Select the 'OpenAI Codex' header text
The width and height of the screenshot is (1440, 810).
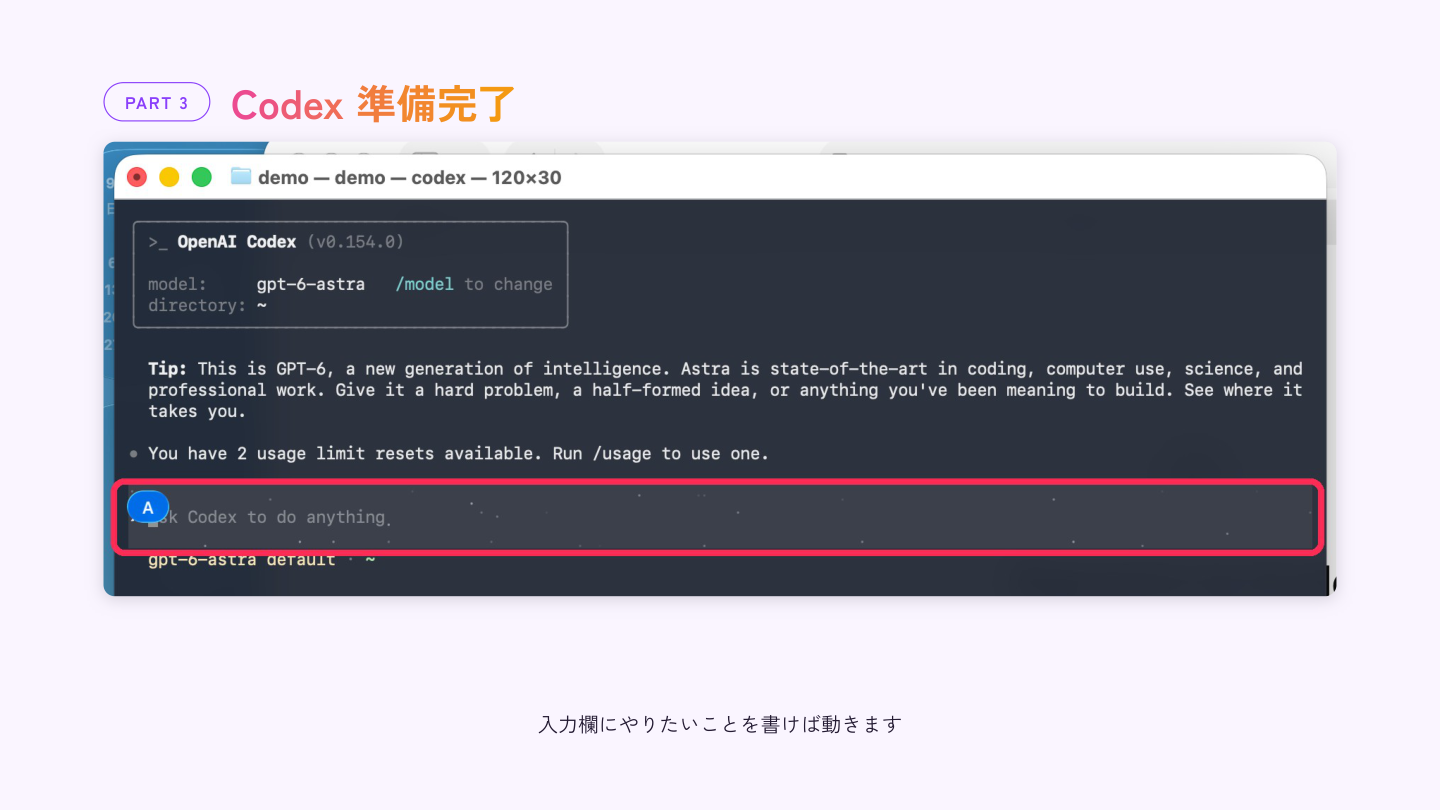237,242
